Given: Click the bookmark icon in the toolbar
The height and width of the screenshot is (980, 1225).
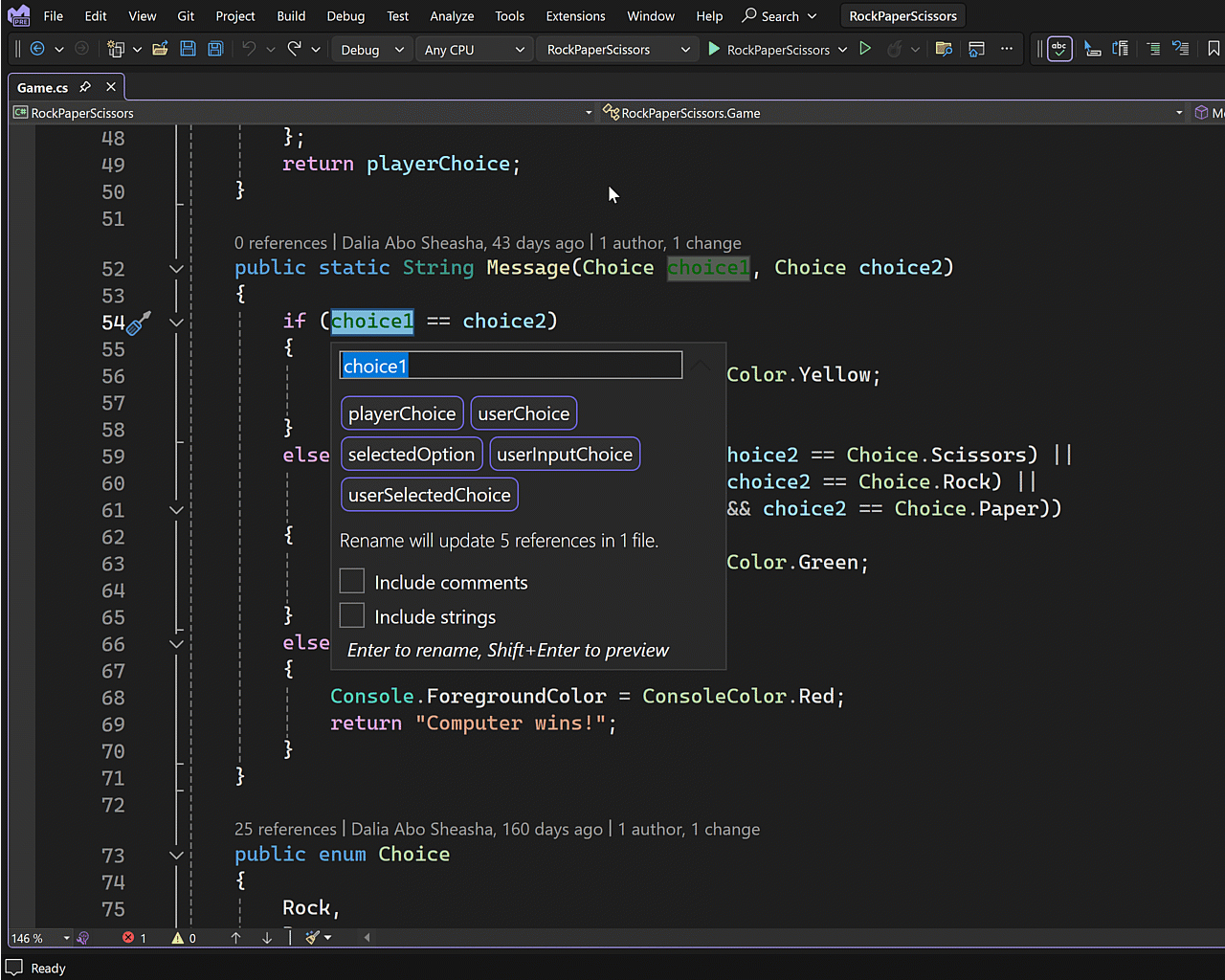Looking at the screenshot, I should pos(1214,49).
